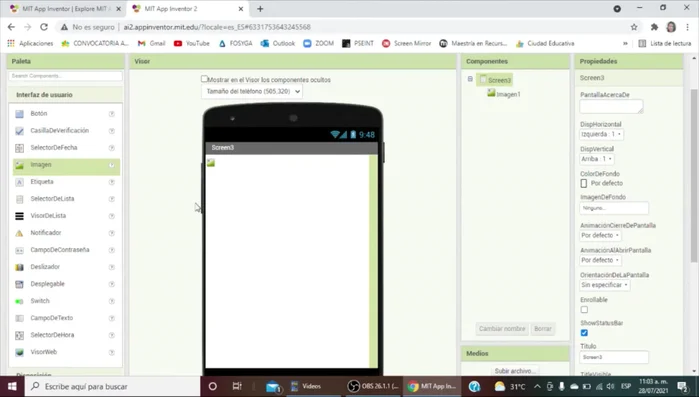This screenshot has width=699, height=397.
Task: Click the browser address bar URL
Action: pyautogui.click(x=217, y=27)
